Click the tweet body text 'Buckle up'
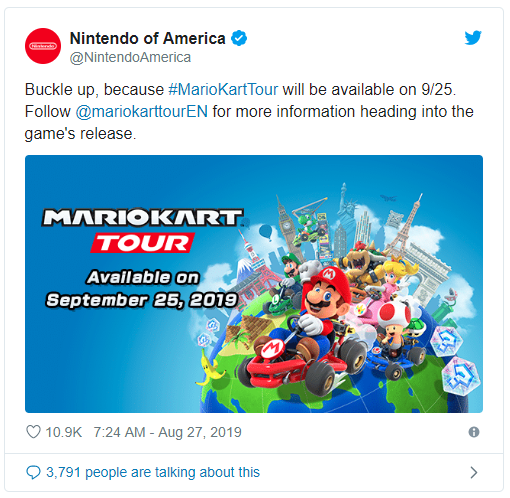 click(x=62, y=89)
